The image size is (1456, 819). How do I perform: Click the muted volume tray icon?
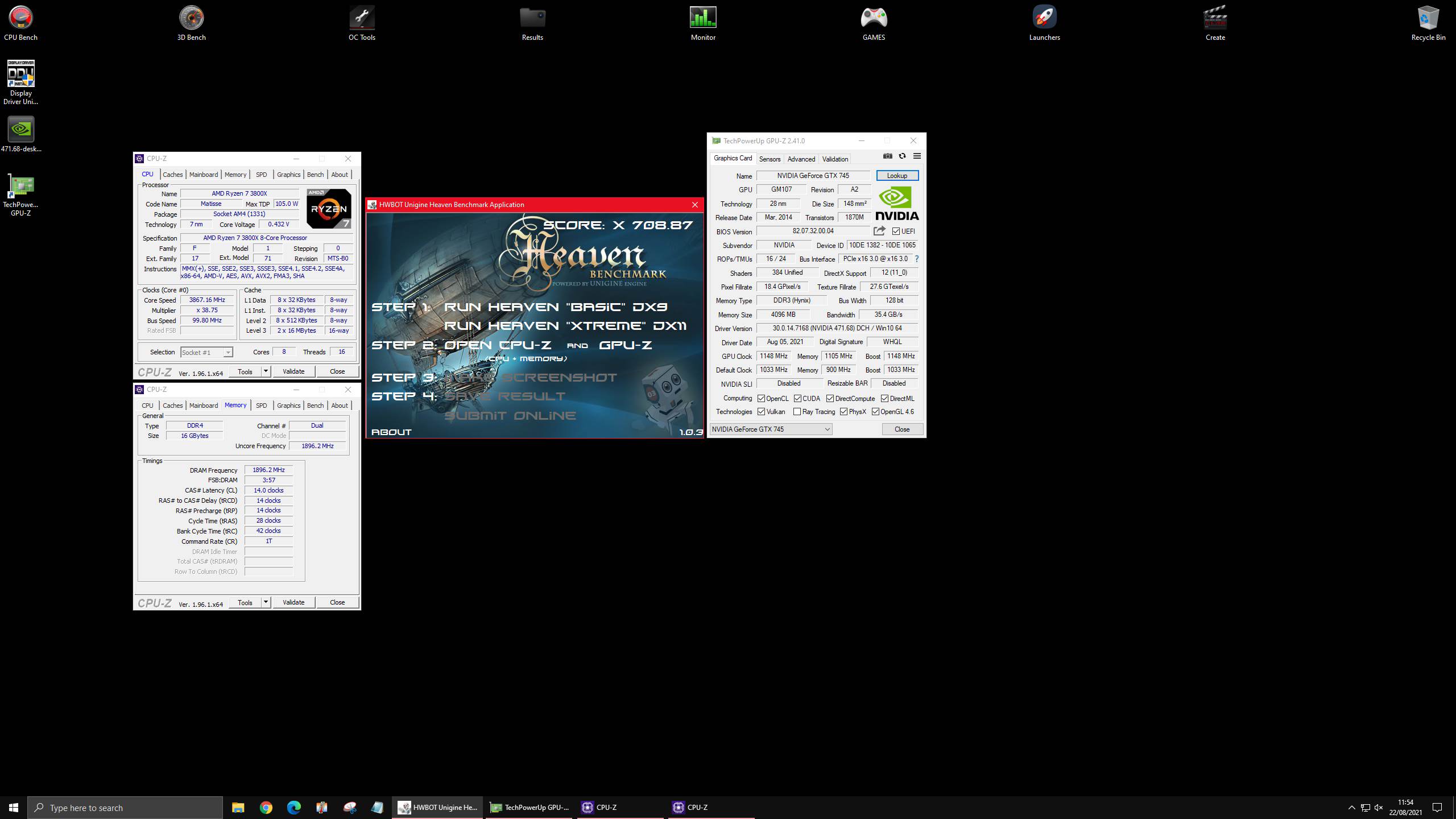tap(1379, 808)
